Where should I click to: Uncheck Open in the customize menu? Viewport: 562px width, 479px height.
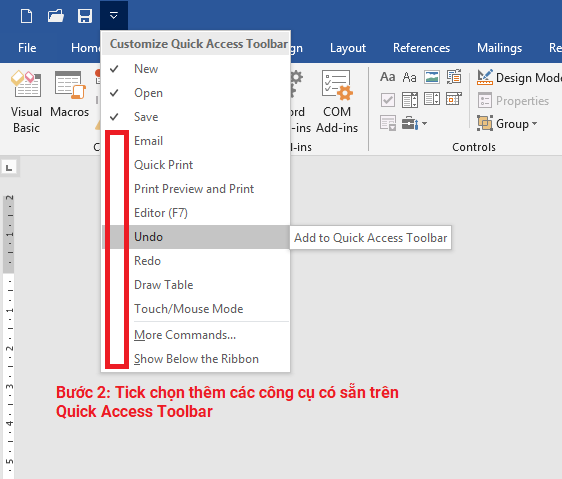point(196,93)
